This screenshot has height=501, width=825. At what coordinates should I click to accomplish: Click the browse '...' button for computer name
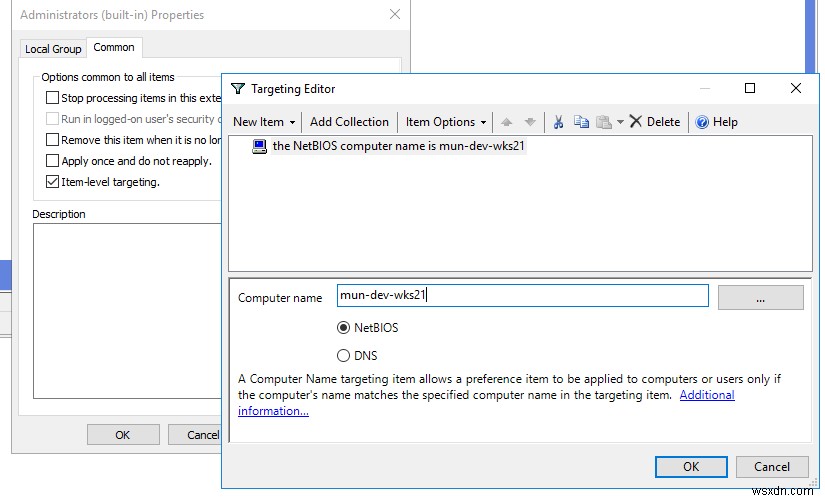760,298
